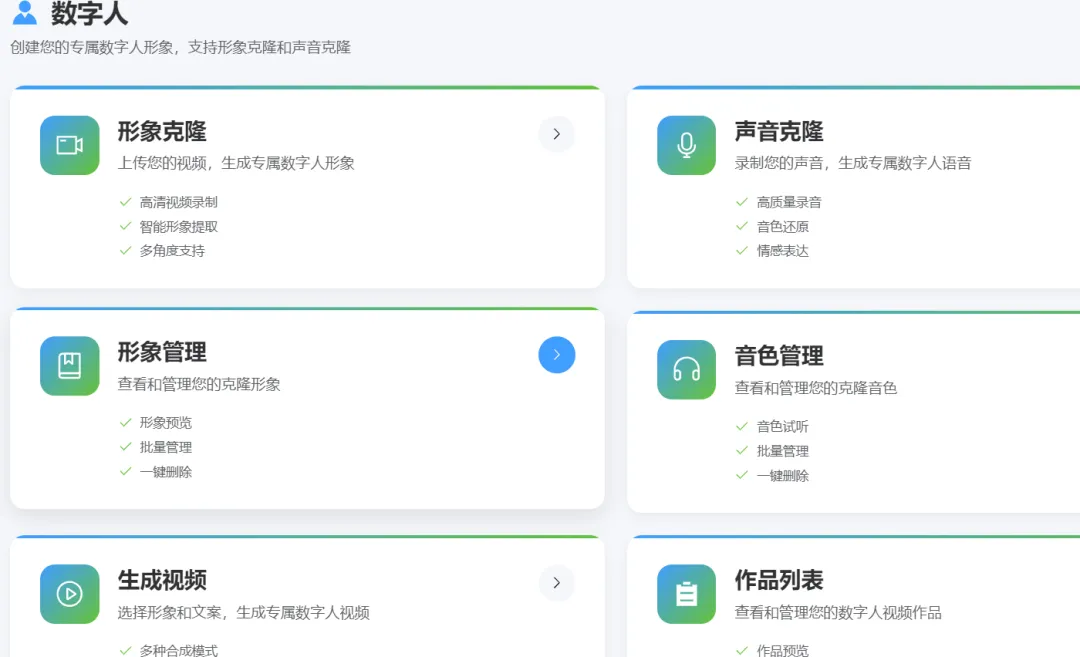Click the headphones icon on the 音色管理 card
This screenshot has height=657, width=1080.
[x=686, y=369]
